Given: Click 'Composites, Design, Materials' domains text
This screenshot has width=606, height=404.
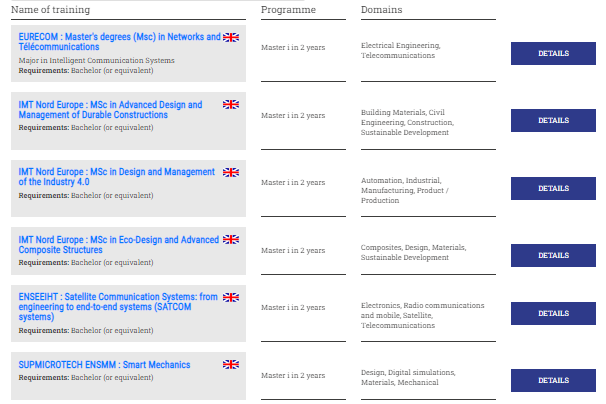Looking at the screenshot, I should (x=414, y=252).
